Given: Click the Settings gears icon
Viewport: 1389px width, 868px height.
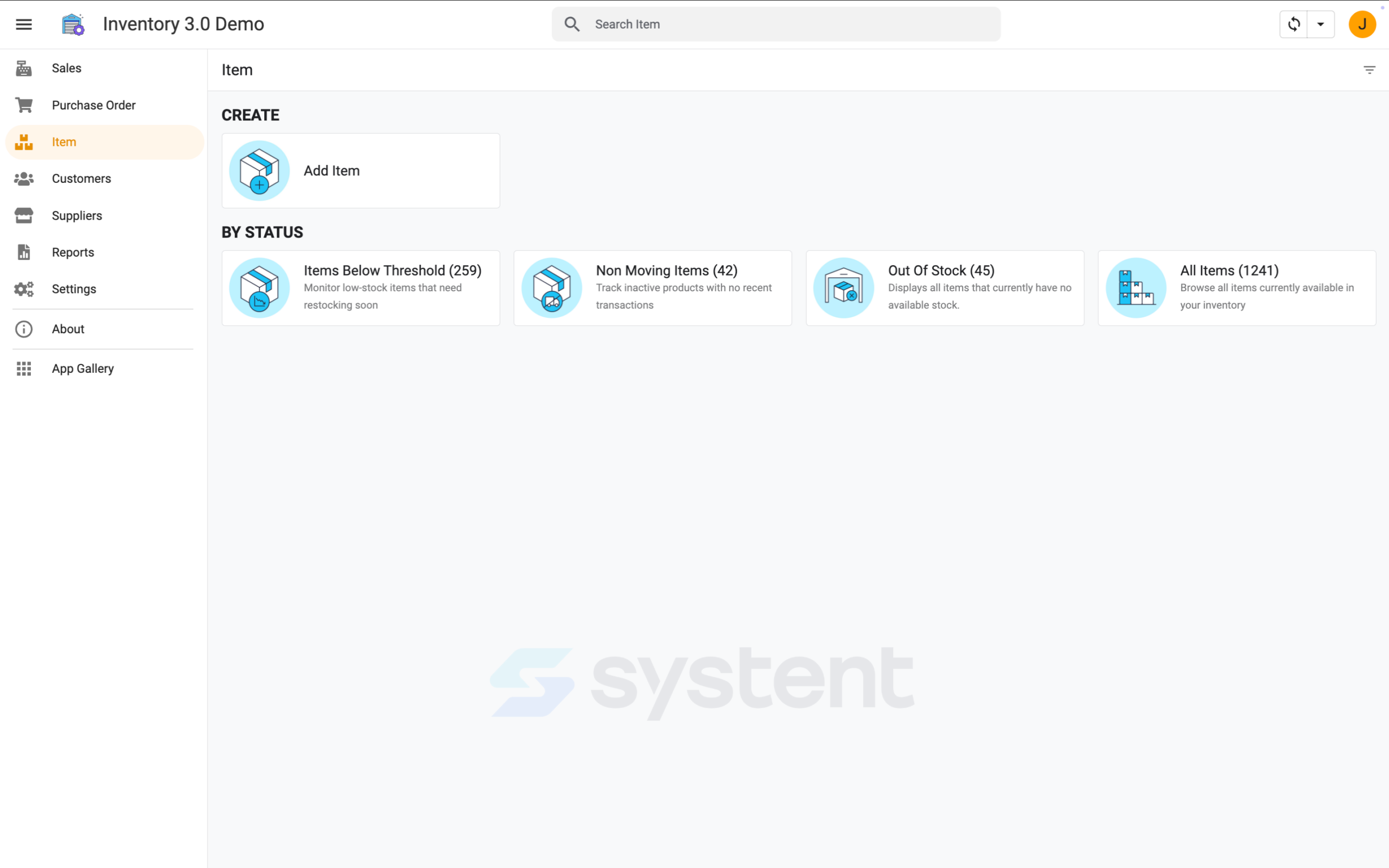Looking at the screenshot, I should coord(23,289).
